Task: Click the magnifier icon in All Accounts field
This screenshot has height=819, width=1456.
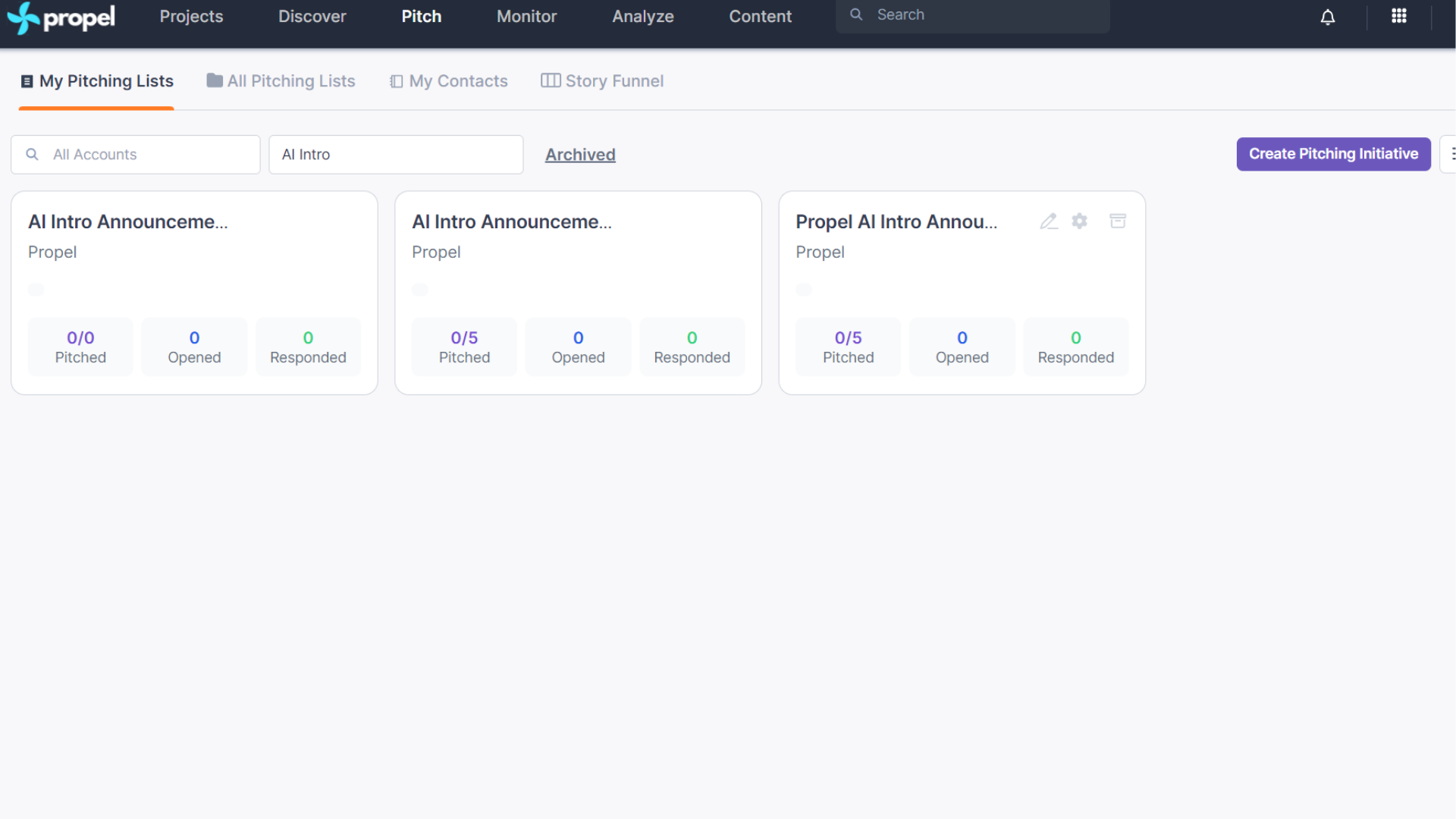Action: click(x=32, y=154)
